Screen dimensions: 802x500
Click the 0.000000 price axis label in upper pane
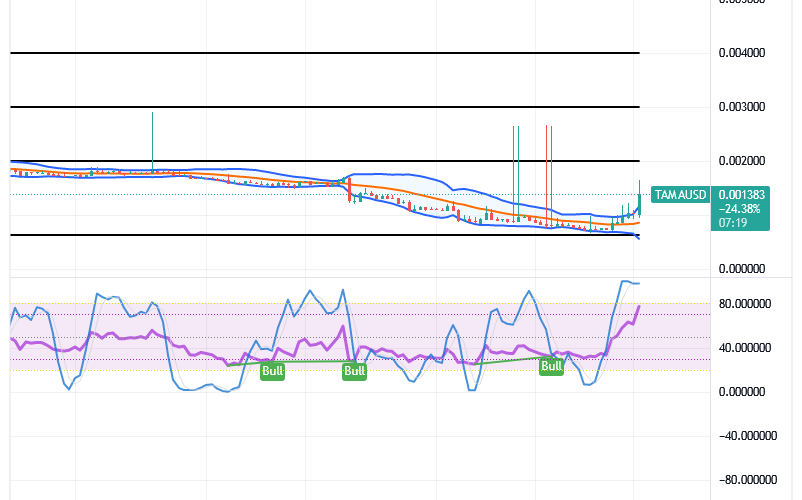742,268
